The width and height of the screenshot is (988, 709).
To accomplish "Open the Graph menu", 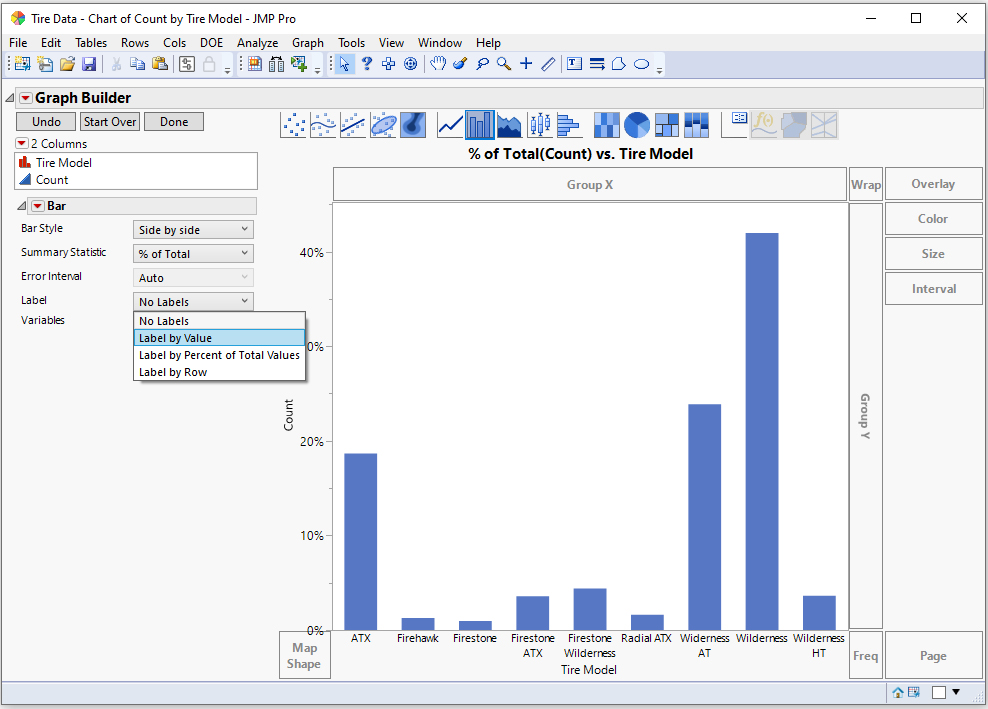I will point(308,43).
